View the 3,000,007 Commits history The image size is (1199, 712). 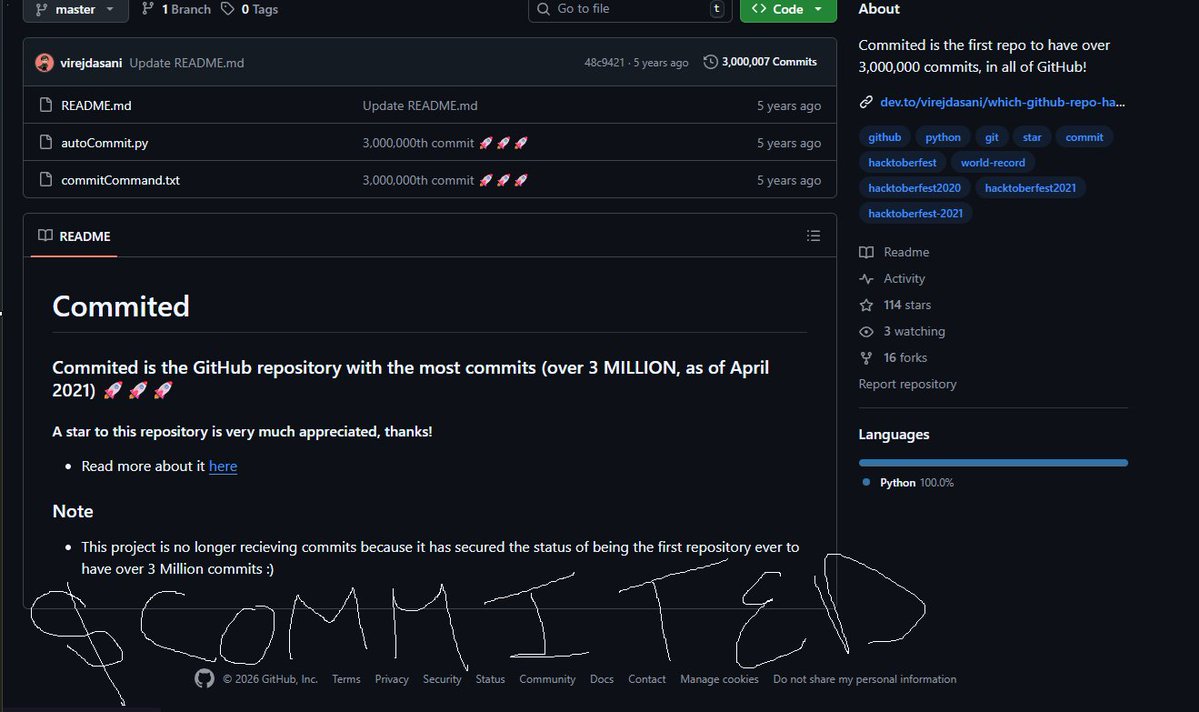(760, 62)
